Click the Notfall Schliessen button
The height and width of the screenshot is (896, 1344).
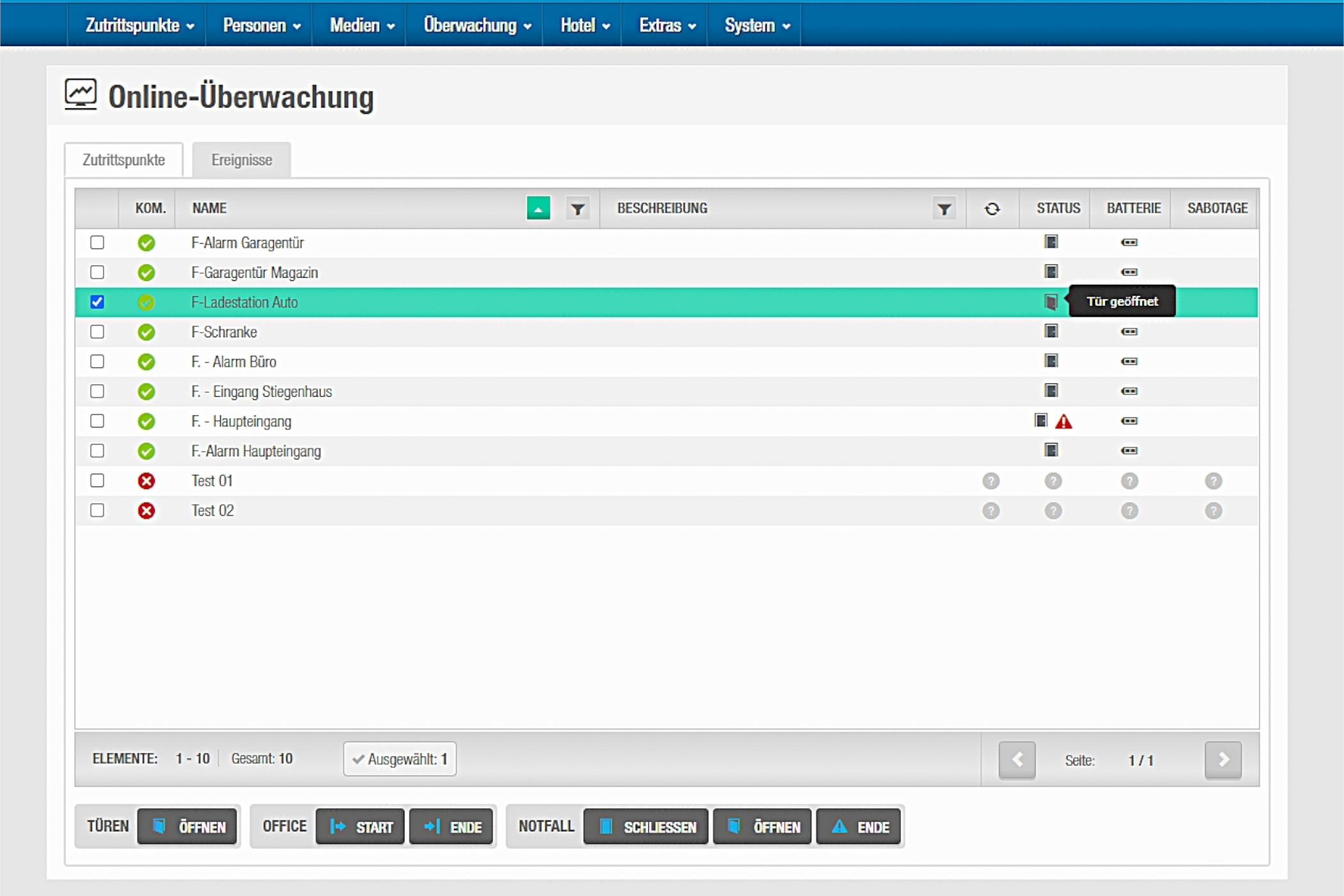pyautogui.click(x=646, y=827)
